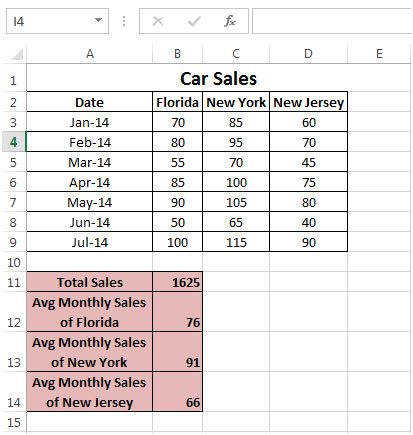The image size is (413, 435).
Task: Click the Enter checkmark icon in formula bar
Action: [x=194, y=22]
